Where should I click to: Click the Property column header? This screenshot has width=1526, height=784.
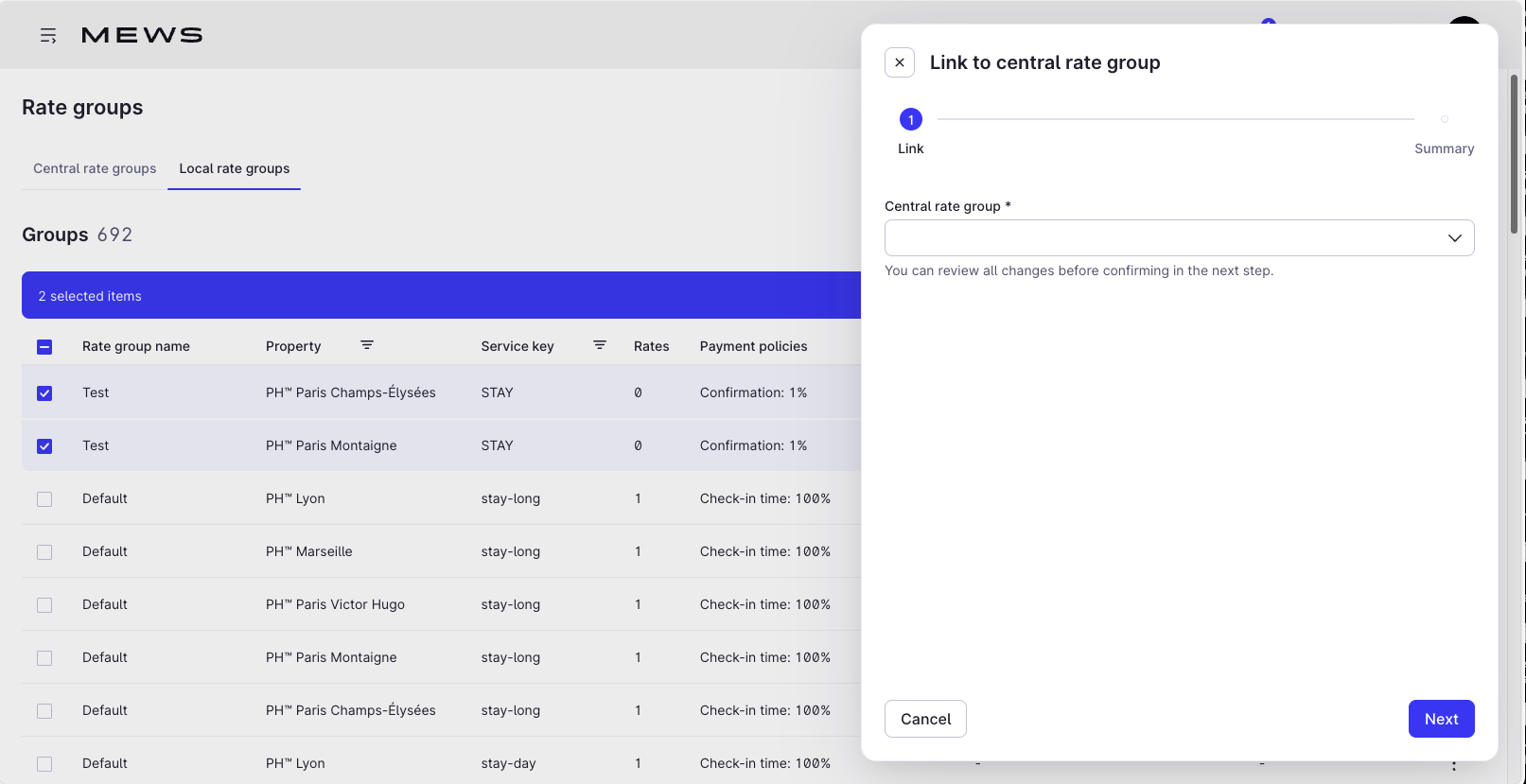(x=293, y=346)
